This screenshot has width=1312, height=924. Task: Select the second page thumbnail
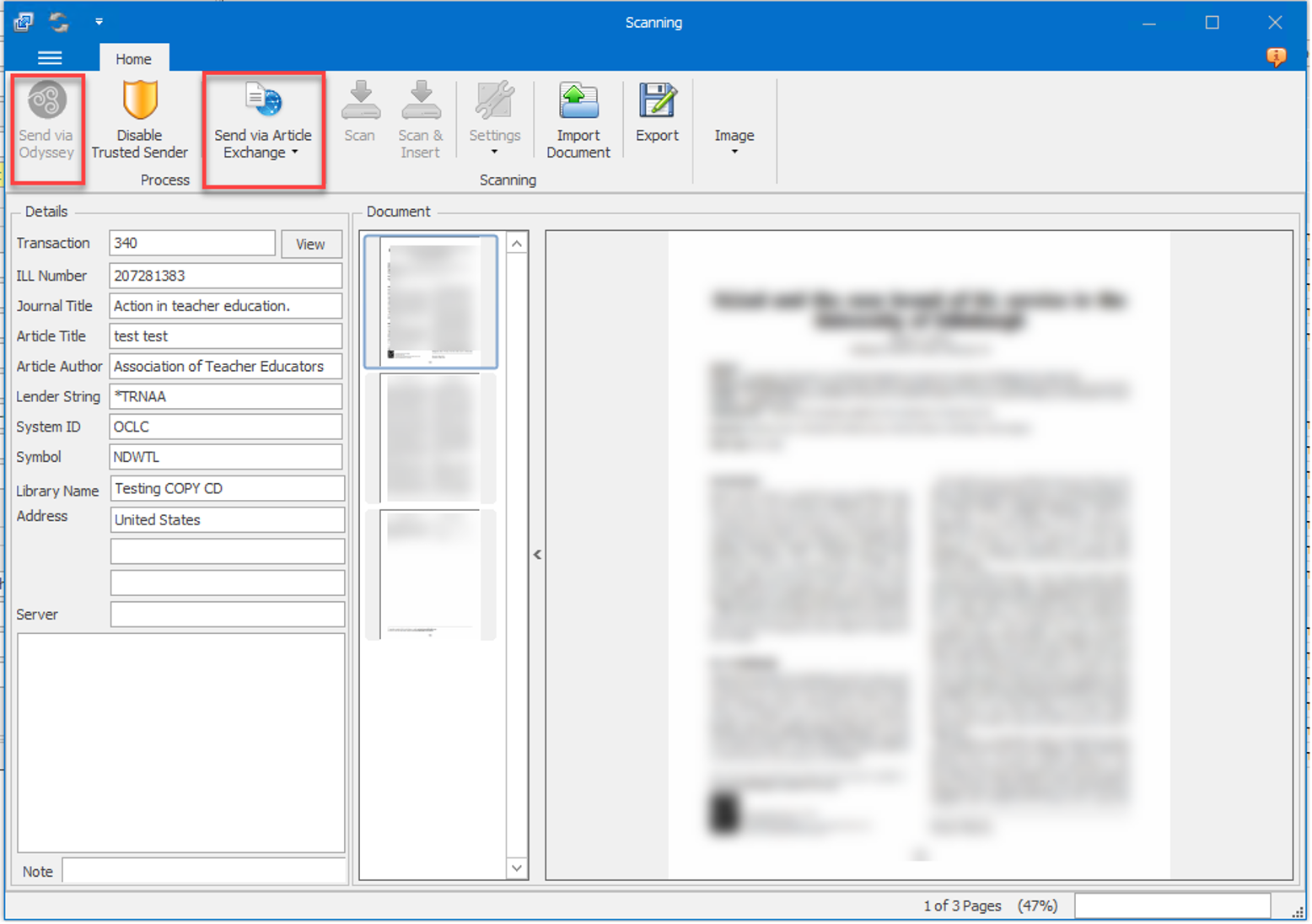pos(431,438)
